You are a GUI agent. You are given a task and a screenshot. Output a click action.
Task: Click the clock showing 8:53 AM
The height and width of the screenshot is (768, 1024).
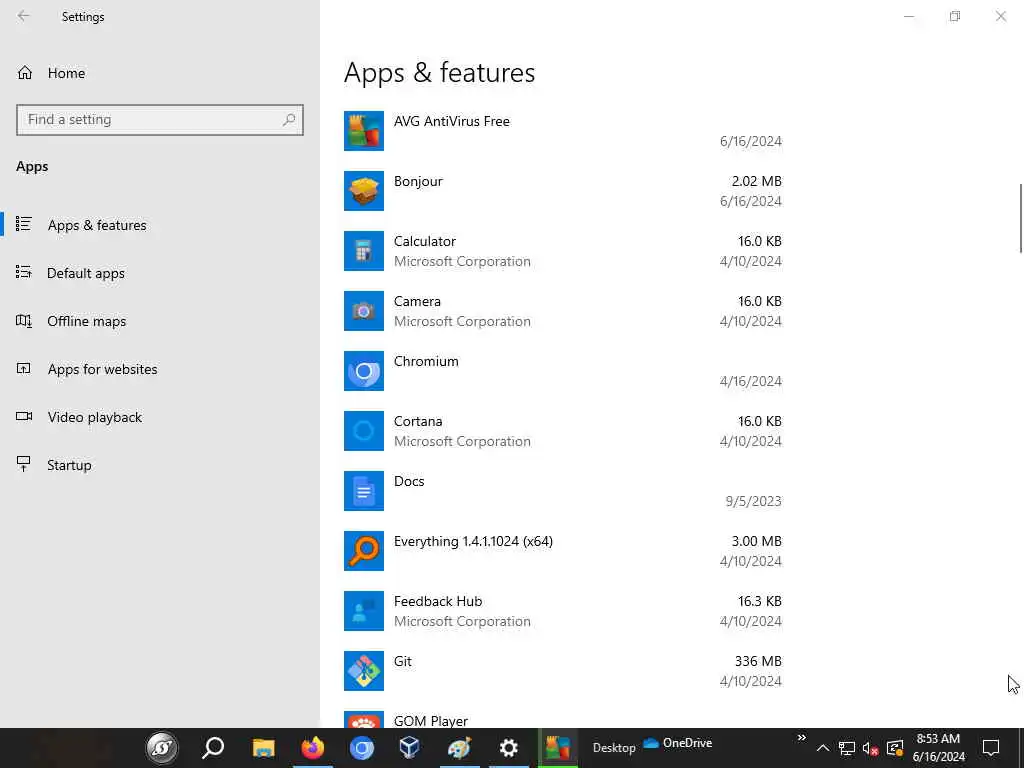point(938,748)
